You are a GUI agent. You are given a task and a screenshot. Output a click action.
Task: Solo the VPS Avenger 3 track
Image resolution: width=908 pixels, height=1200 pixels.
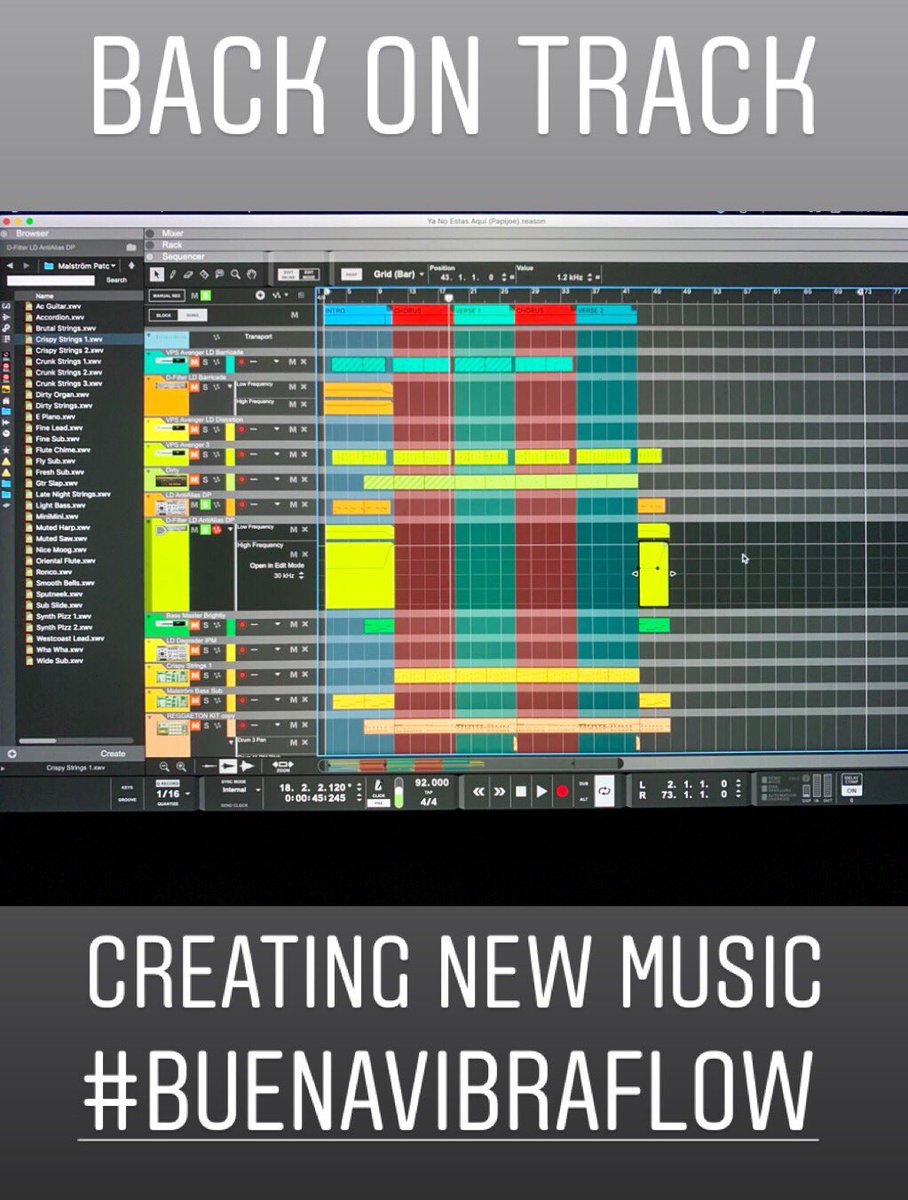205,456
